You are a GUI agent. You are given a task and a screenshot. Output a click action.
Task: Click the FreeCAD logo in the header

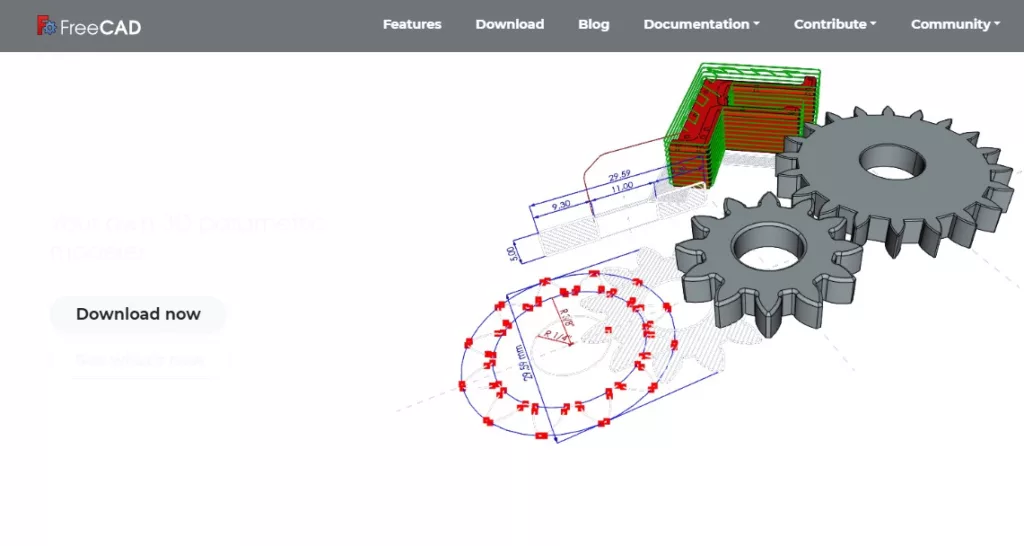click(x=89, y=26)
